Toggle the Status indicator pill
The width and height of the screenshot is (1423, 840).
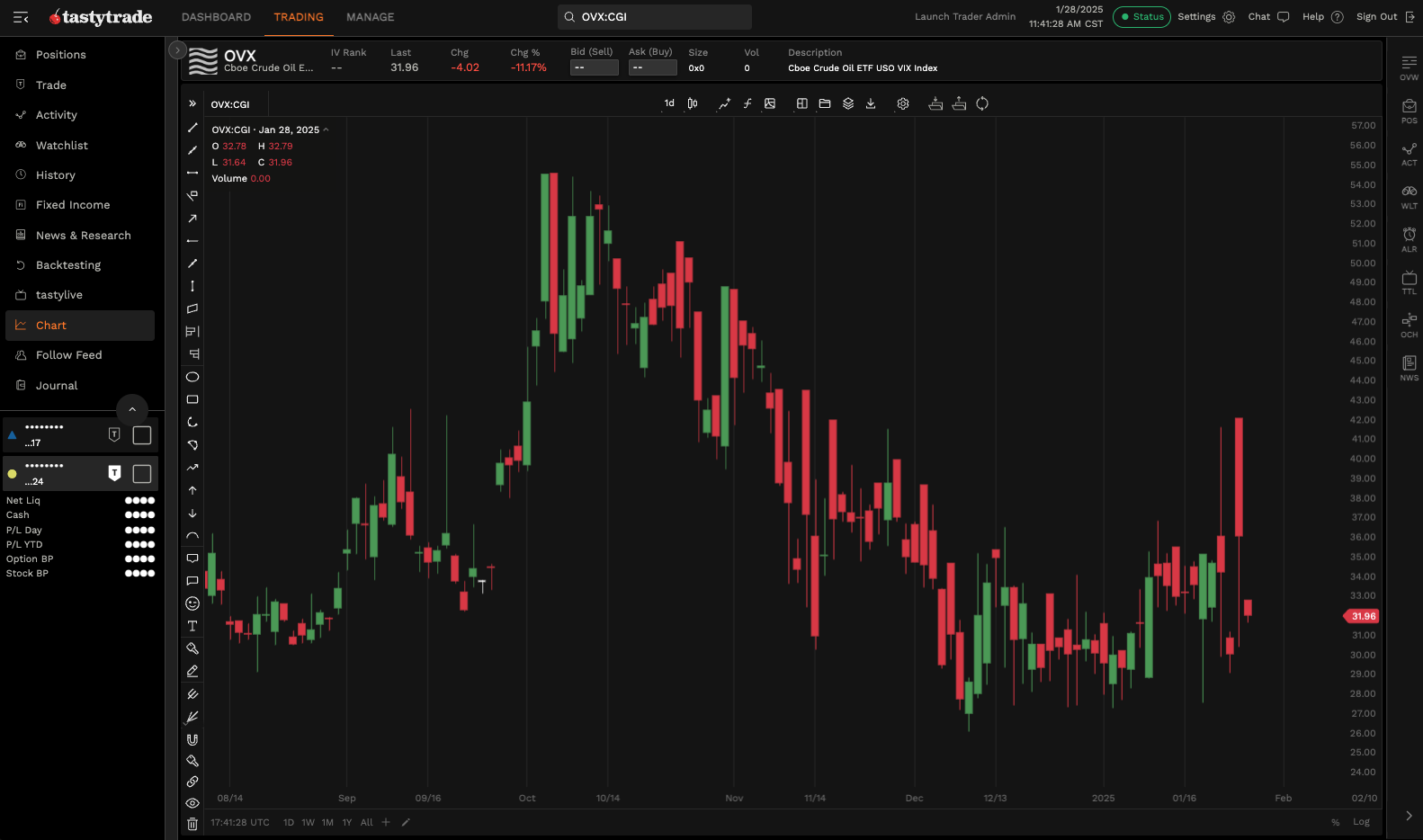point(1141,17)
